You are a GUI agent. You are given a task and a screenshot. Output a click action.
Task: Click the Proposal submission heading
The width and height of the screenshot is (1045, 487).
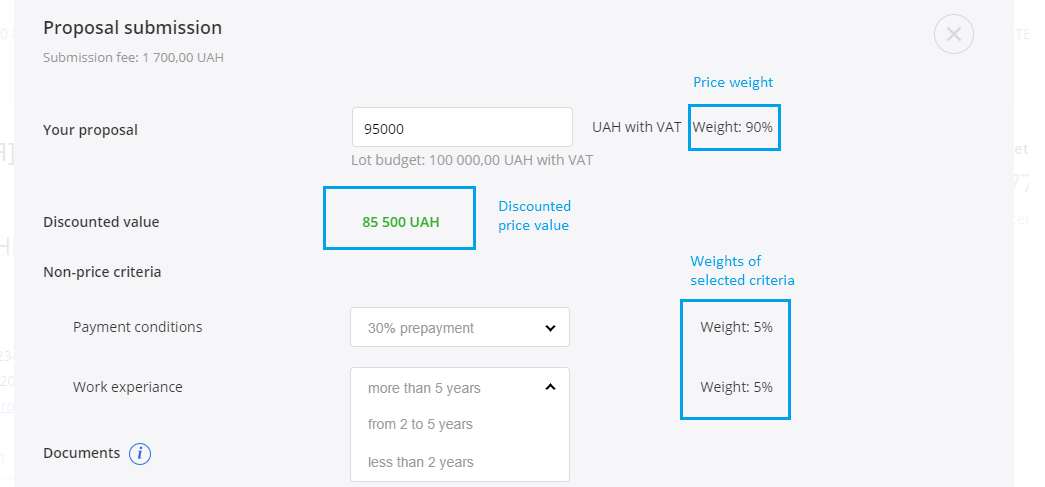pyautogui.click(x=133, y=28)
